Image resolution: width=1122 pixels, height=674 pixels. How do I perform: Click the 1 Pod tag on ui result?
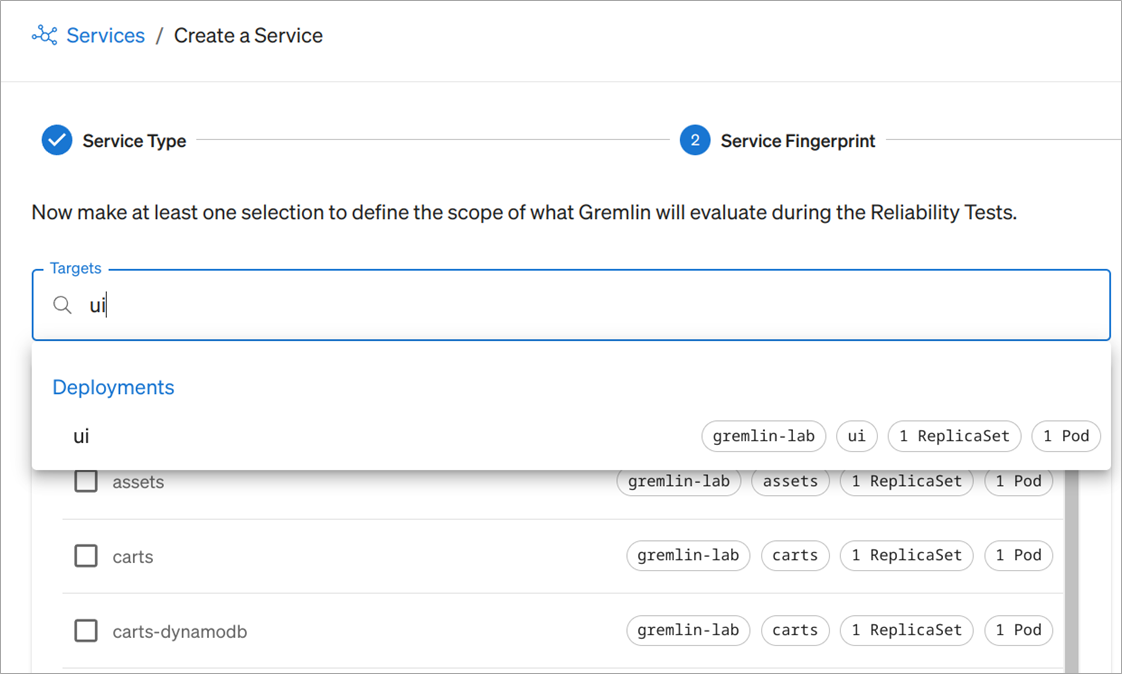1066,436
